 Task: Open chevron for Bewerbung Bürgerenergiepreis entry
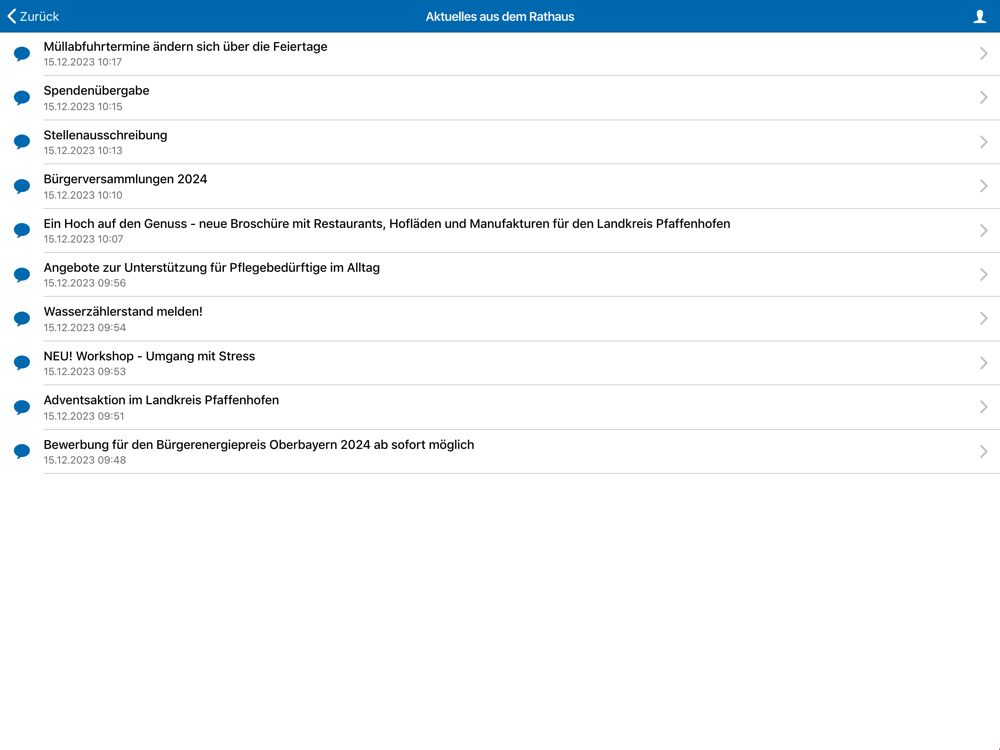pos(983,452)
